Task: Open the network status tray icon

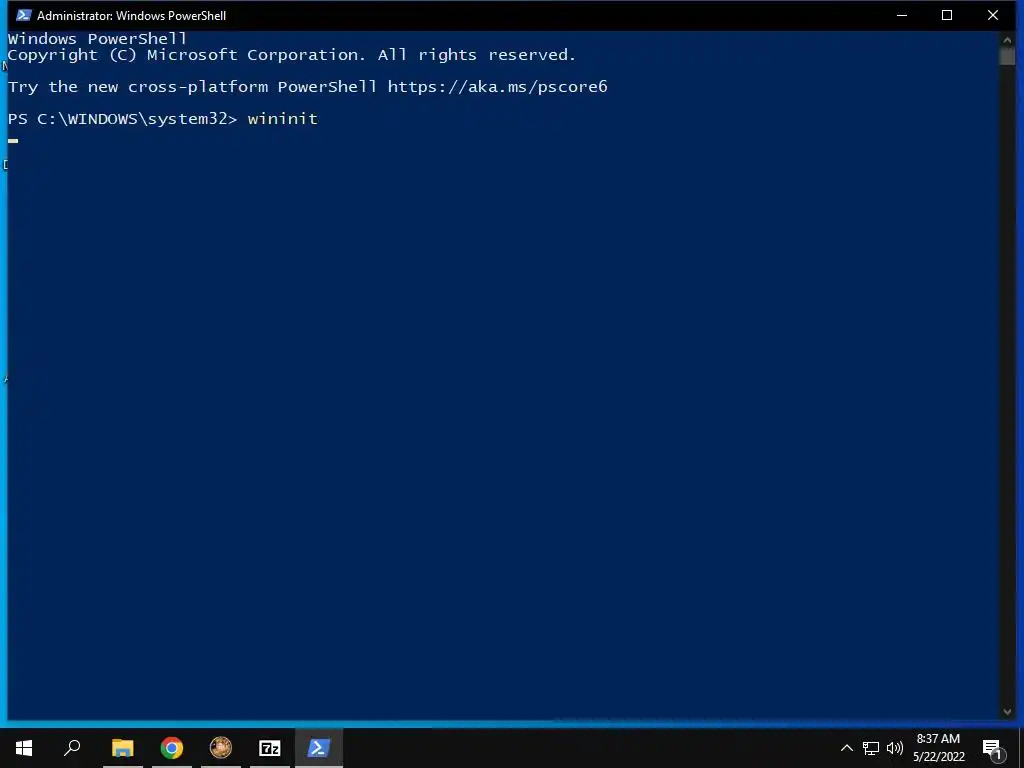Action: click(x=871, y=748)
